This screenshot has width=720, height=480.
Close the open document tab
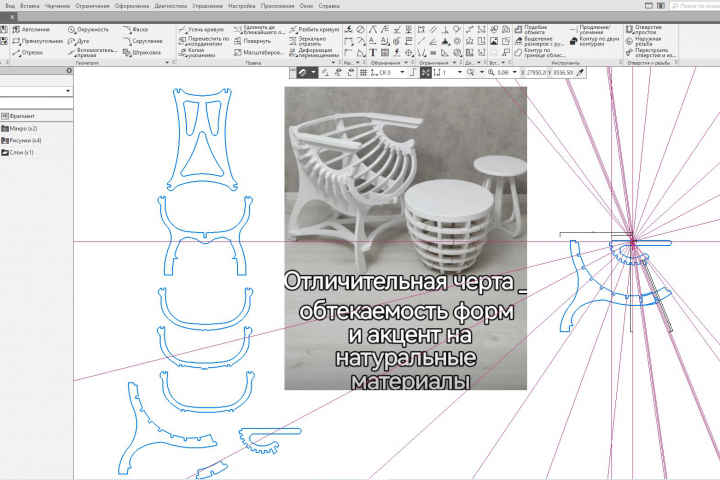point(12,17)
